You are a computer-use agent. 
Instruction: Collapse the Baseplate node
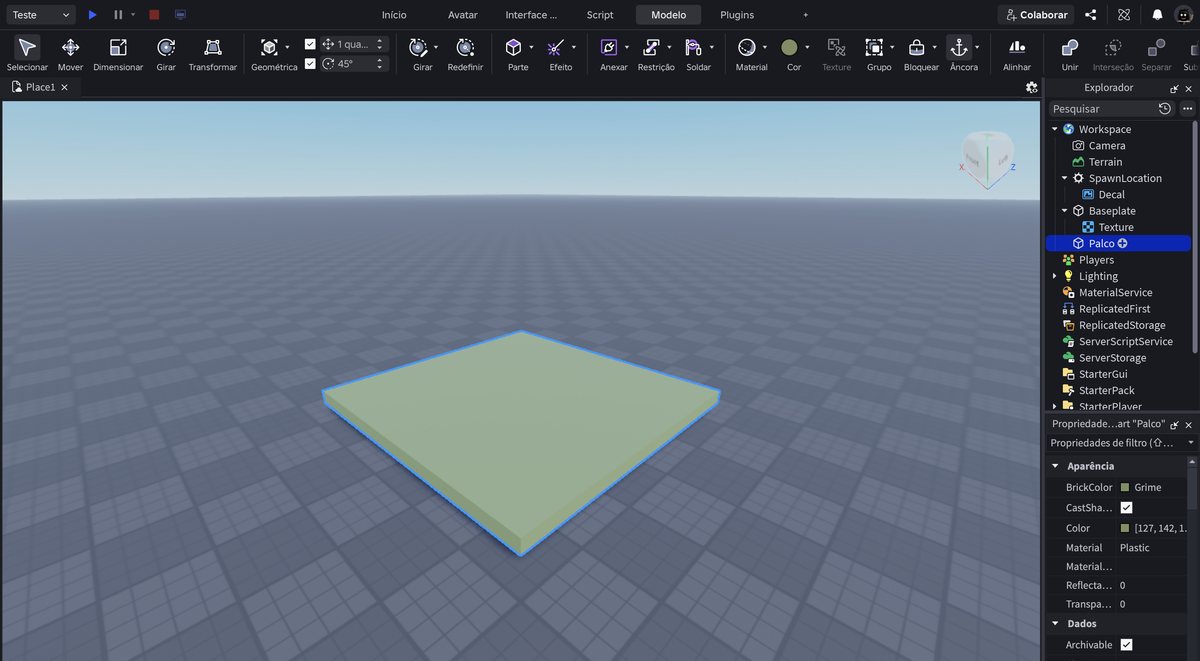[x=1064, y=211]
